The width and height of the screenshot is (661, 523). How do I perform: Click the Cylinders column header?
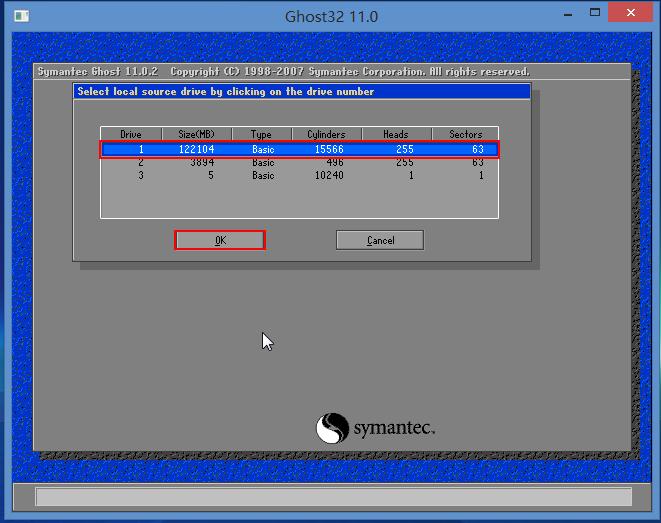[326, 134]
